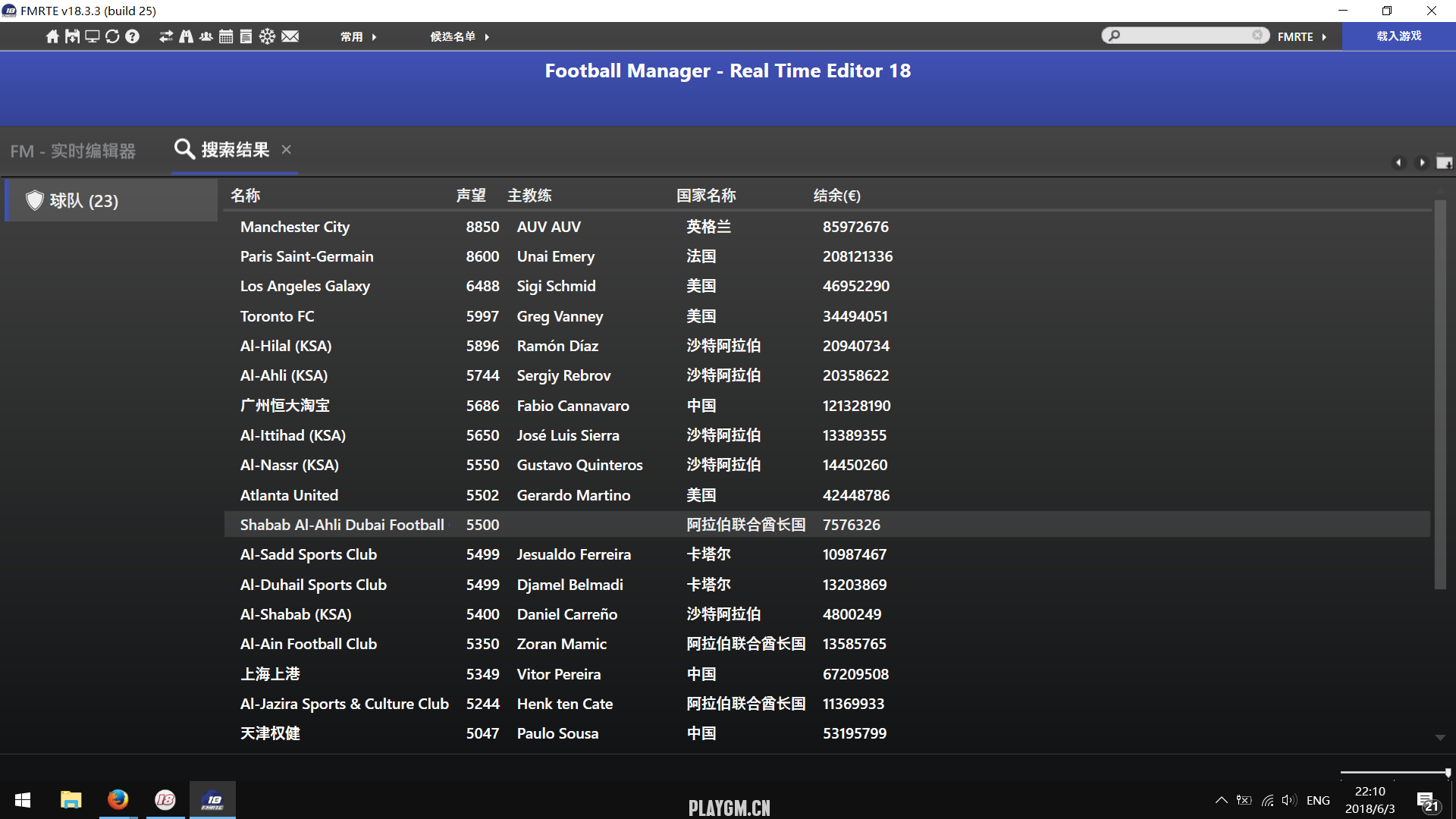Select Al-Ahli (KSA) team
This screenshot has width=1456, height=819.
284,375
